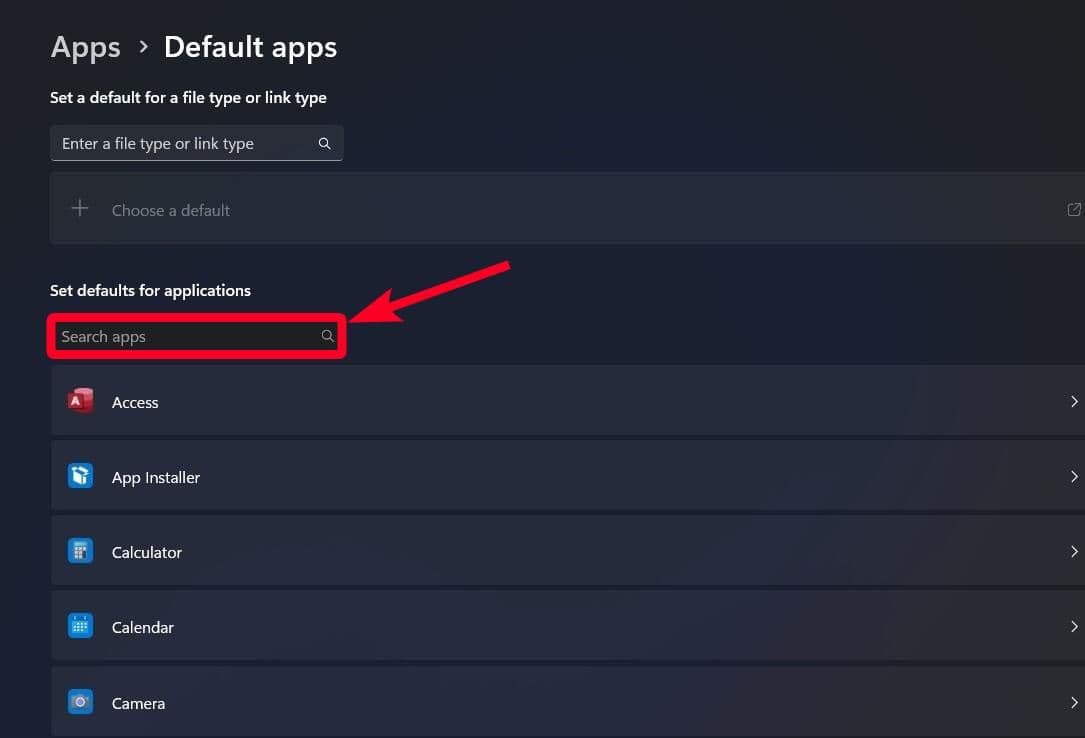Image resolution: width=1085 pixels, height=738 pixels.
Task: Click the Calculator app icon
Action: [x=80, y=551]
